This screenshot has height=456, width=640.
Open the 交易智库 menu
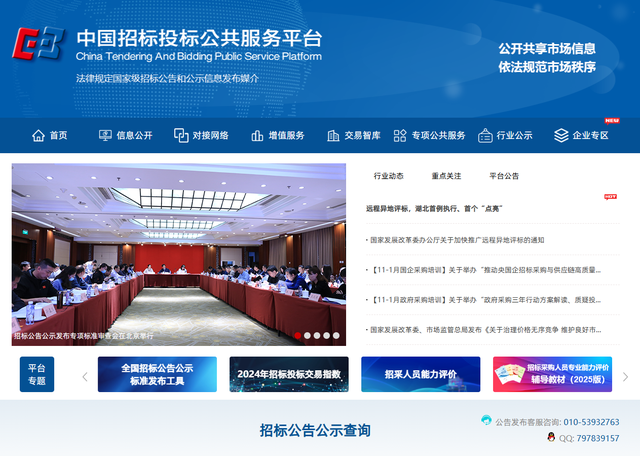click(x=362, y=136)
